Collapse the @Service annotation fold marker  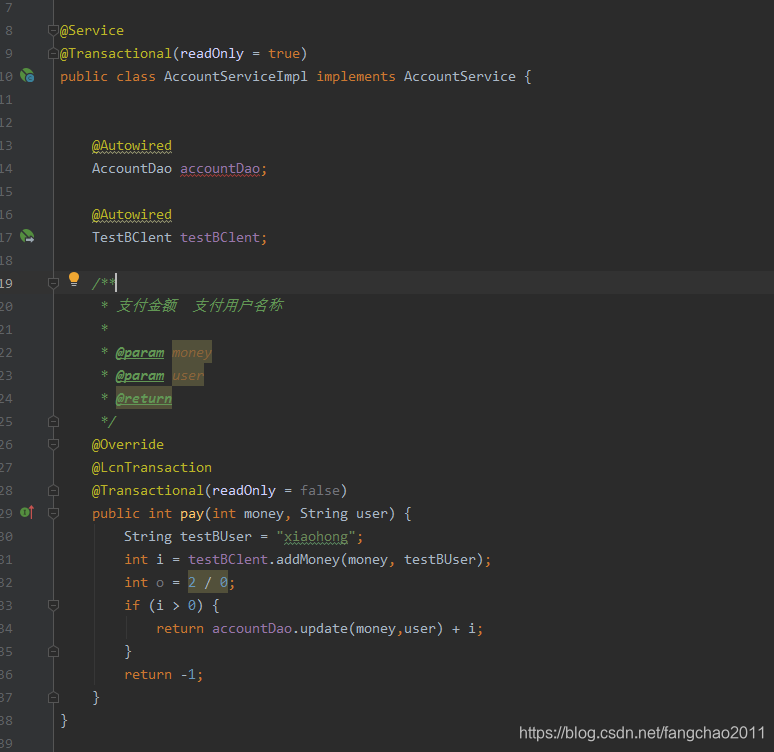tap(53, 31)
